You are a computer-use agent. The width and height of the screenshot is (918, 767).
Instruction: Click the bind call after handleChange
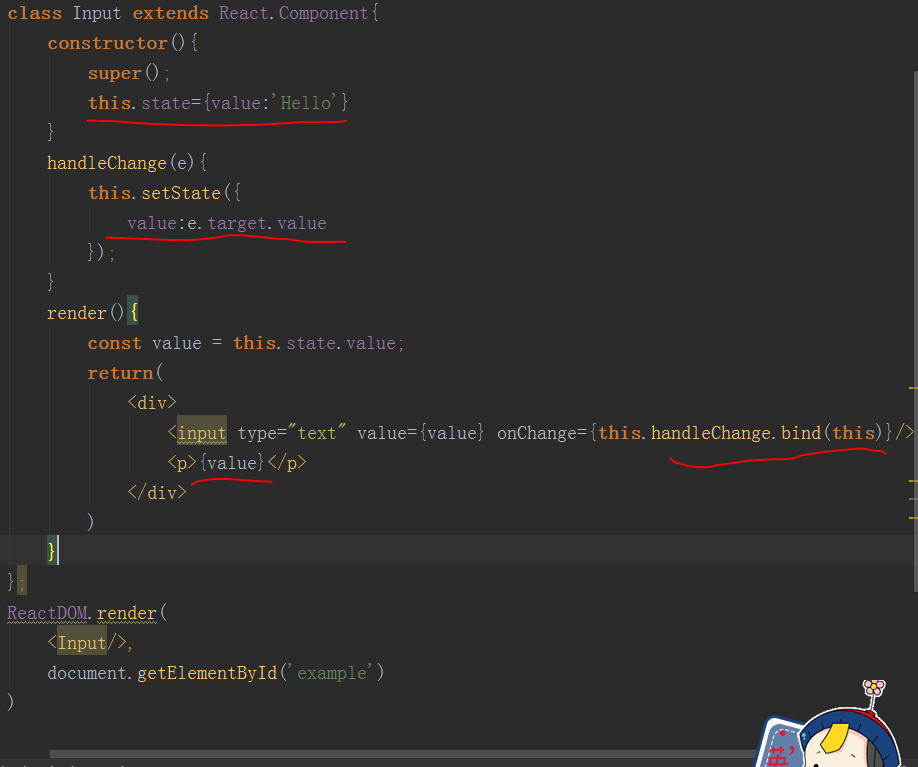(x=801, y=433)
